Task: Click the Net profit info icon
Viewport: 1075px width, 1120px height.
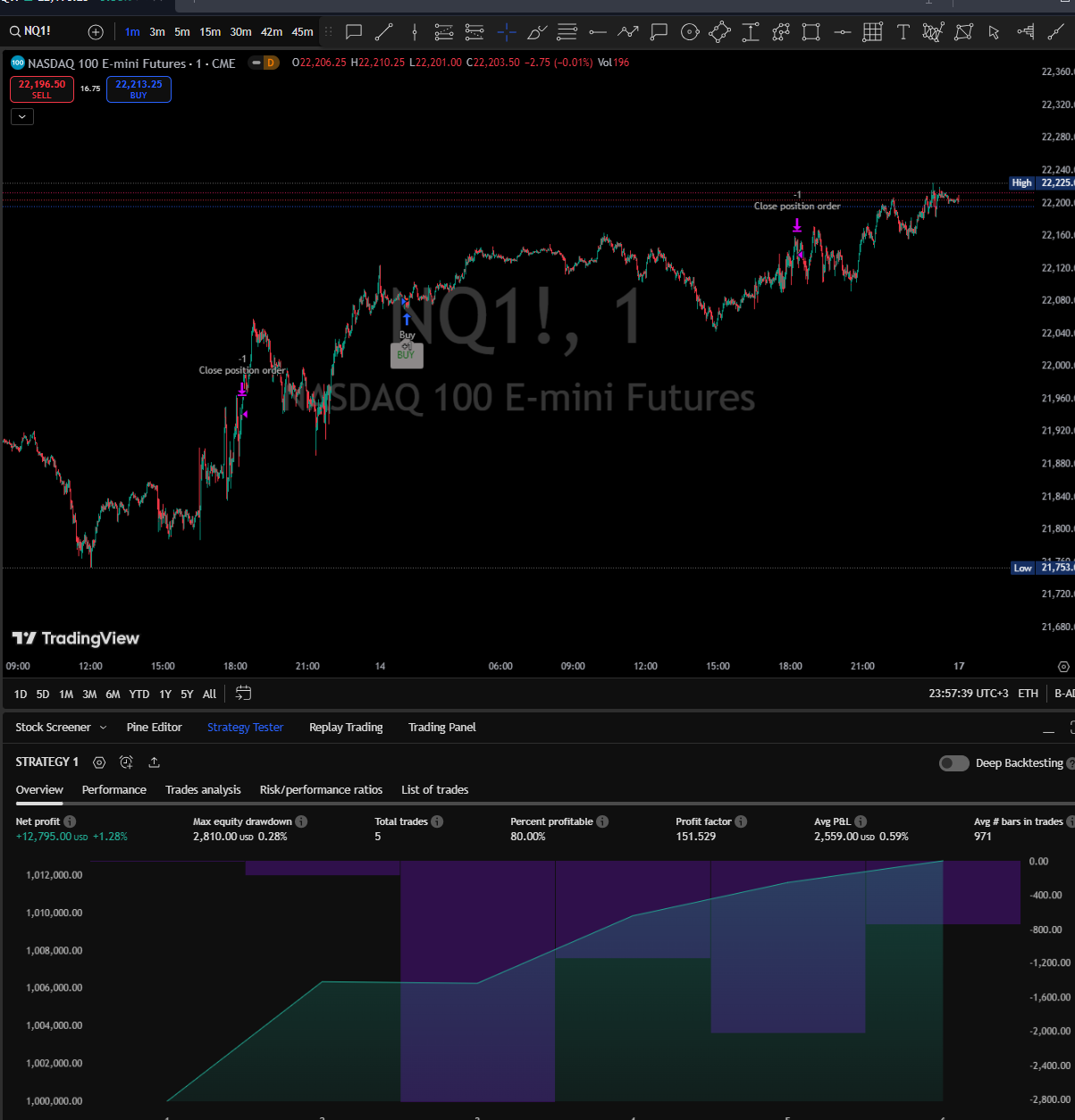Action: 70,821
